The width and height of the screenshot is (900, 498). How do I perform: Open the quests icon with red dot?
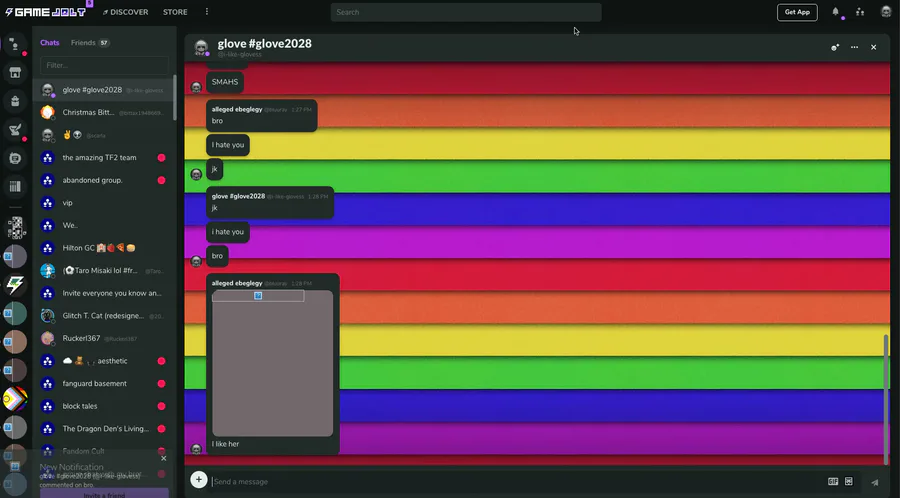[x=15, y=130]
